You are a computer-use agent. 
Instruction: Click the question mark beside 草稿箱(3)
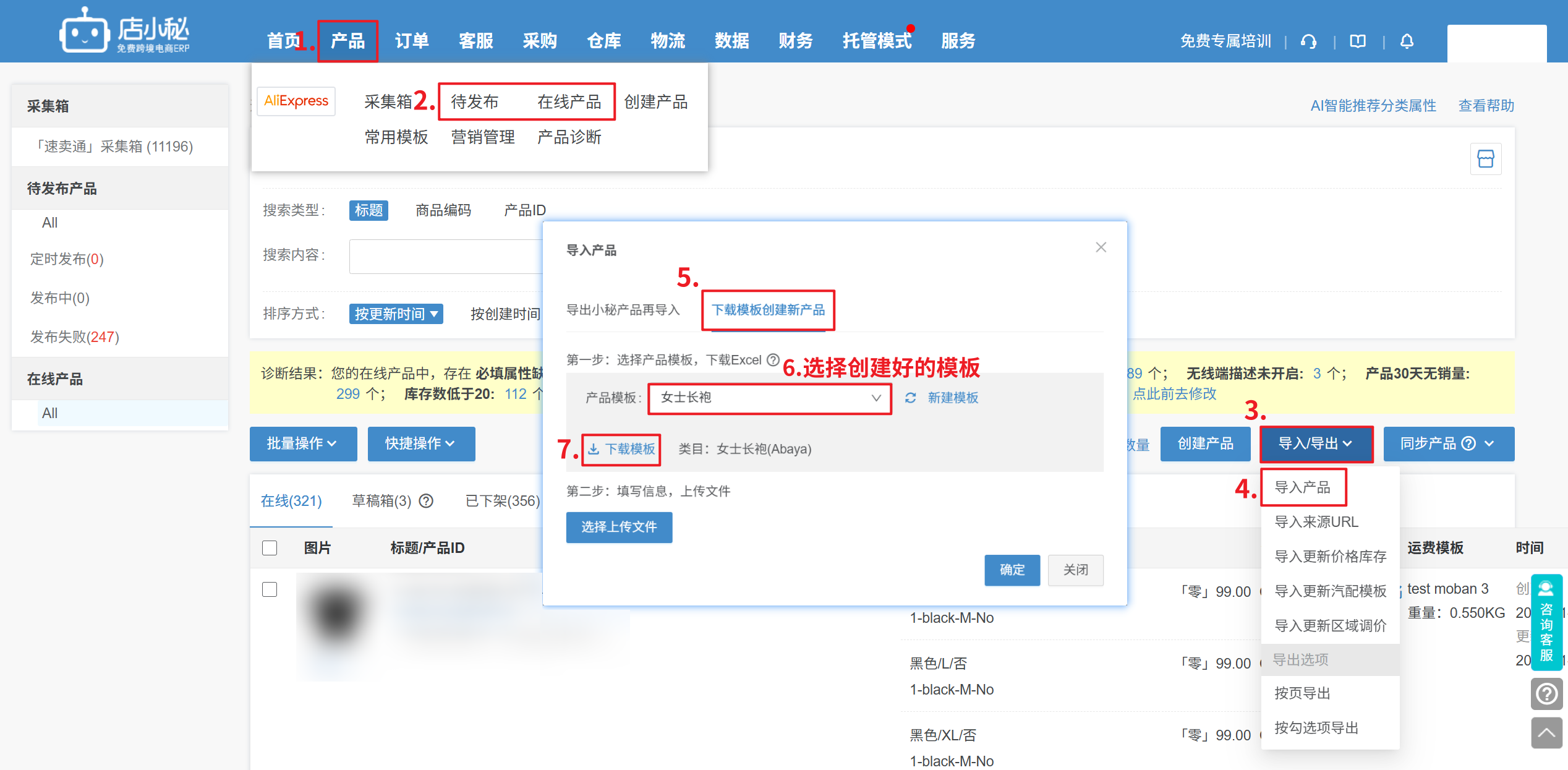tap(426, 501)
